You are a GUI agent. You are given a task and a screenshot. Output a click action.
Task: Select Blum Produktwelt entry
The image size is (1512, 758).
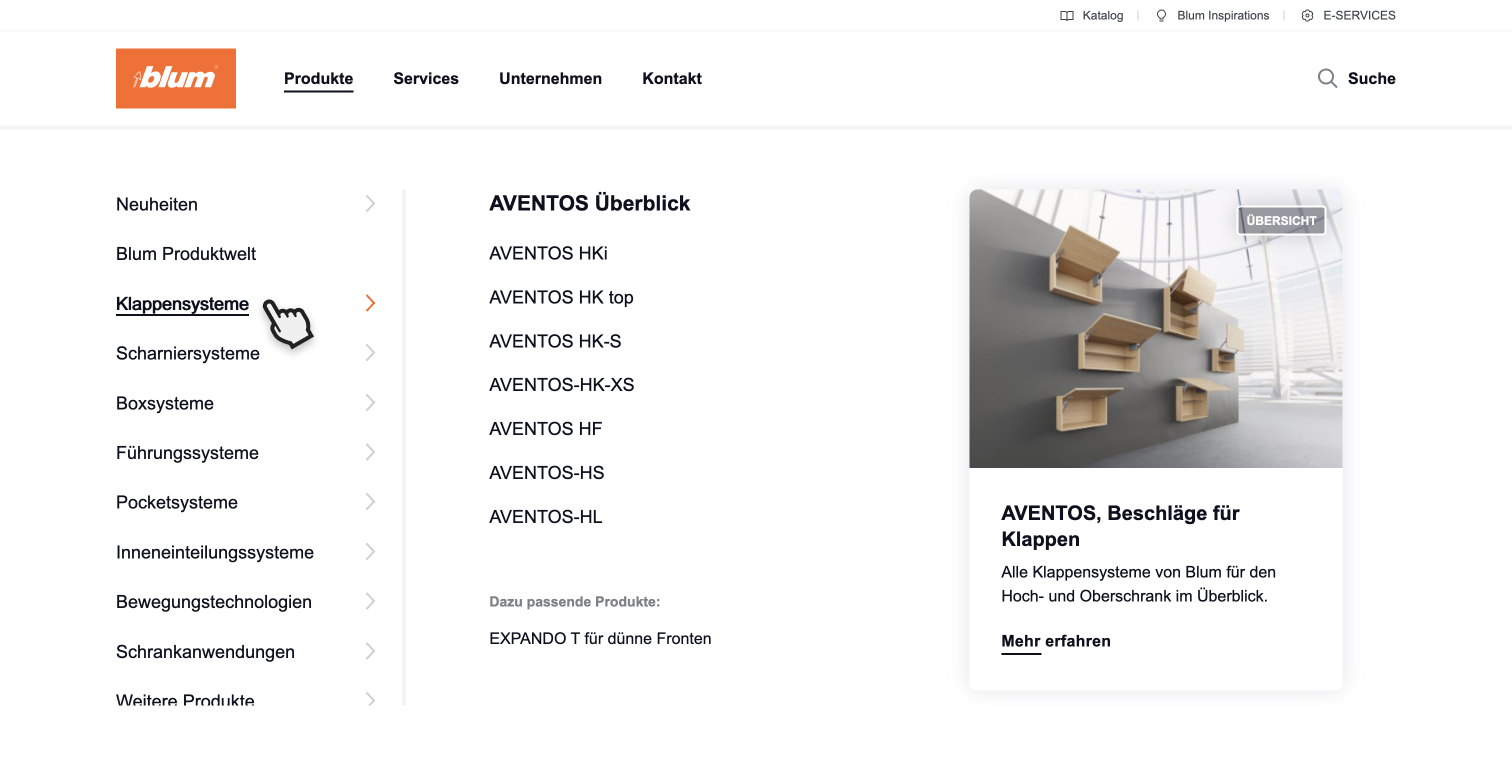[186, 254]
